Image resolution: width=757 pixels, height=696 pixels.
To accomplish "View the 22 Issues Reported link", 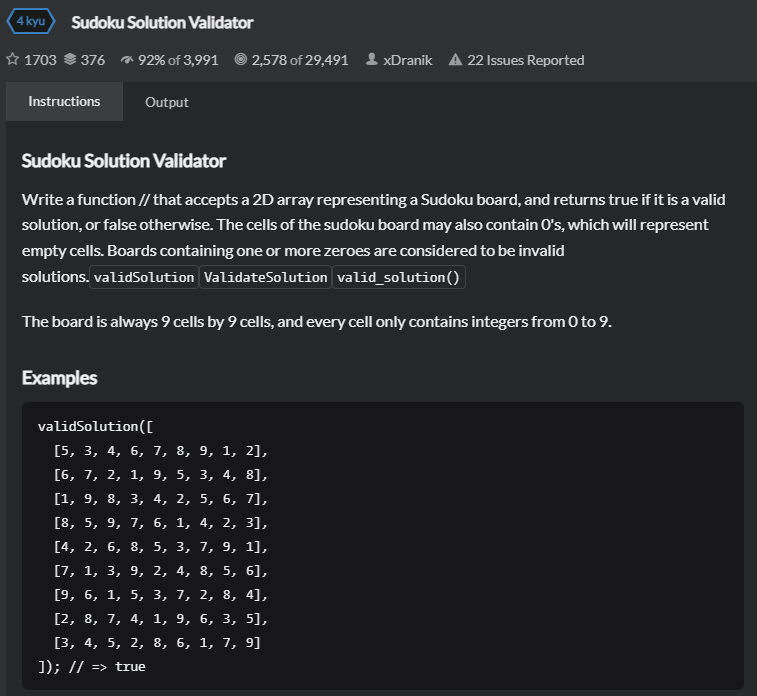I will 526,60.
